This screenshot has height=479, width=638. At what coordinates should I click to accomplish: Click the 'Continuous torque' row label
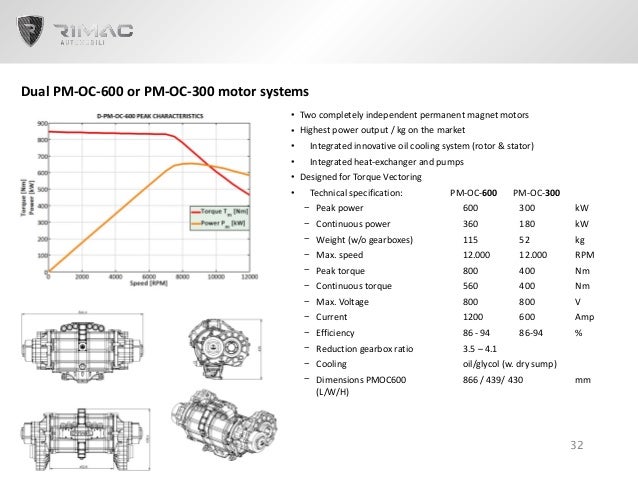tap(354, 286)
